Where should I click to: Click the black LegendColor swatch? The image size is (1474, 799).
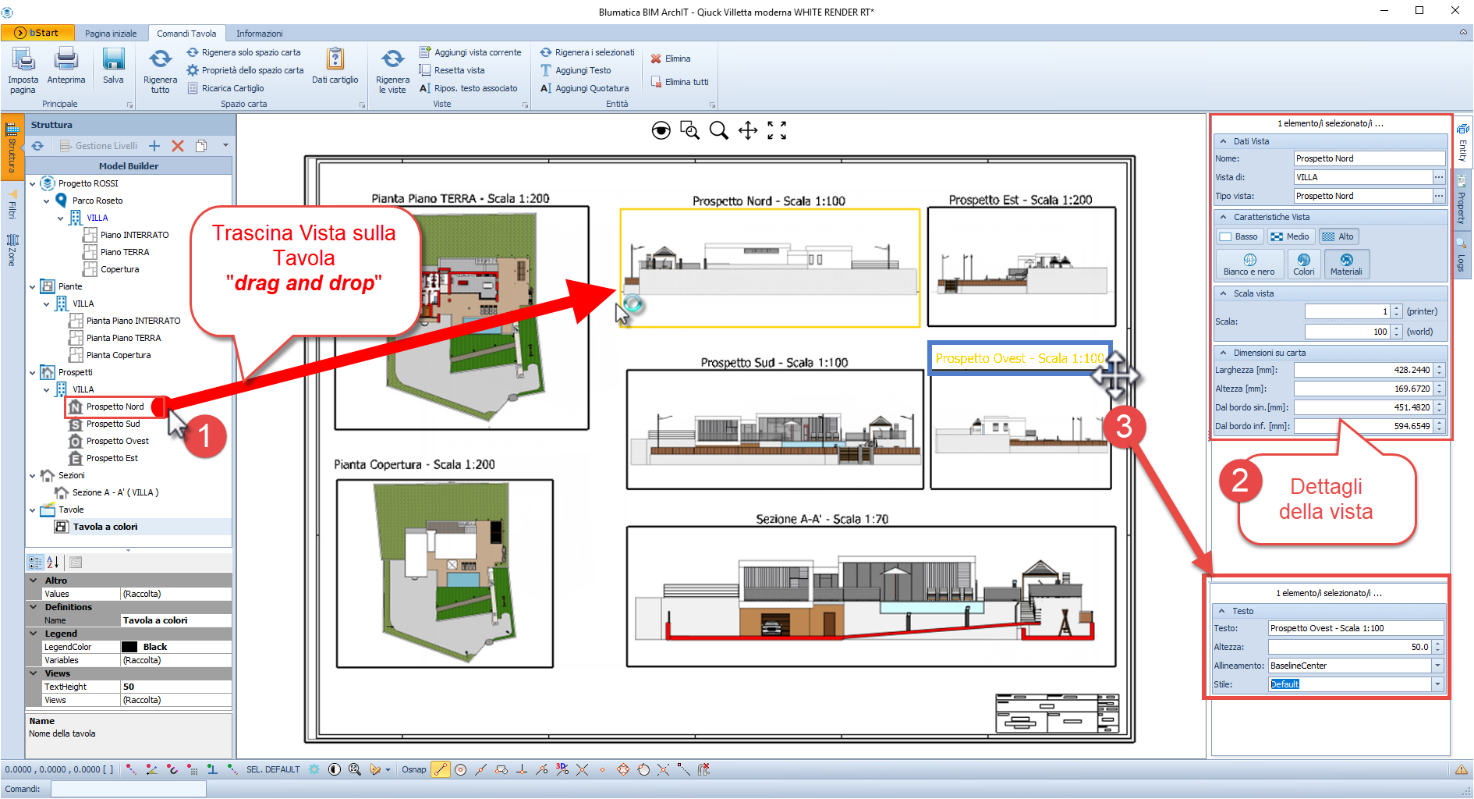tap(129, 647)
